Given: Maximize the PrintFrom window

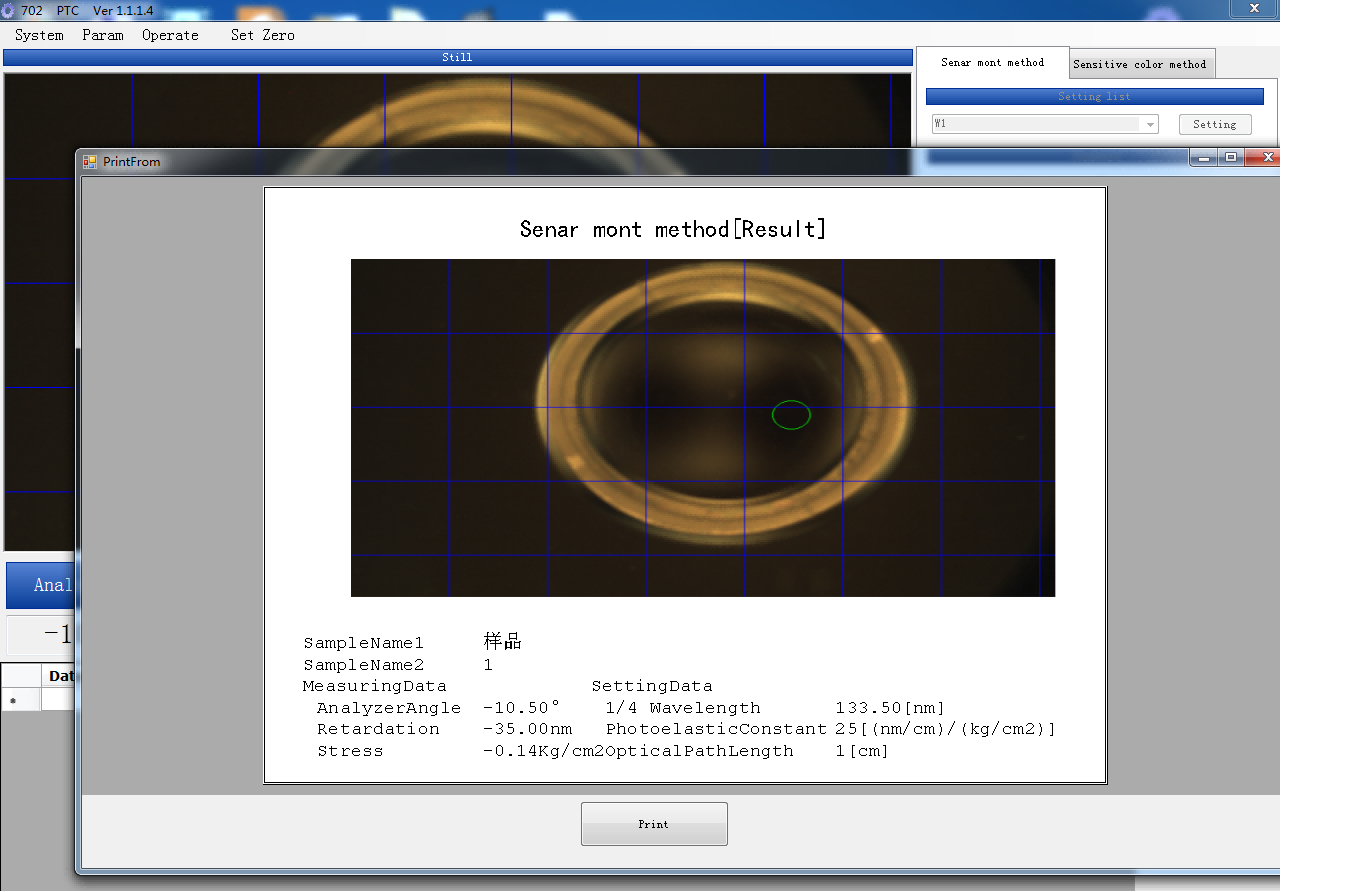Looking at the screenshot, I should click(x=1231, y=158).
